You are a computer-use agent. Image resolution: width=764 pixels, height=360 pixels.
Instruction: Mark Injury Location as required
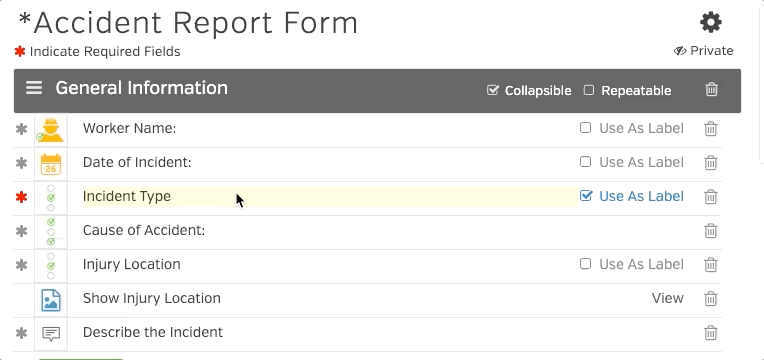(x=21, y=265)
